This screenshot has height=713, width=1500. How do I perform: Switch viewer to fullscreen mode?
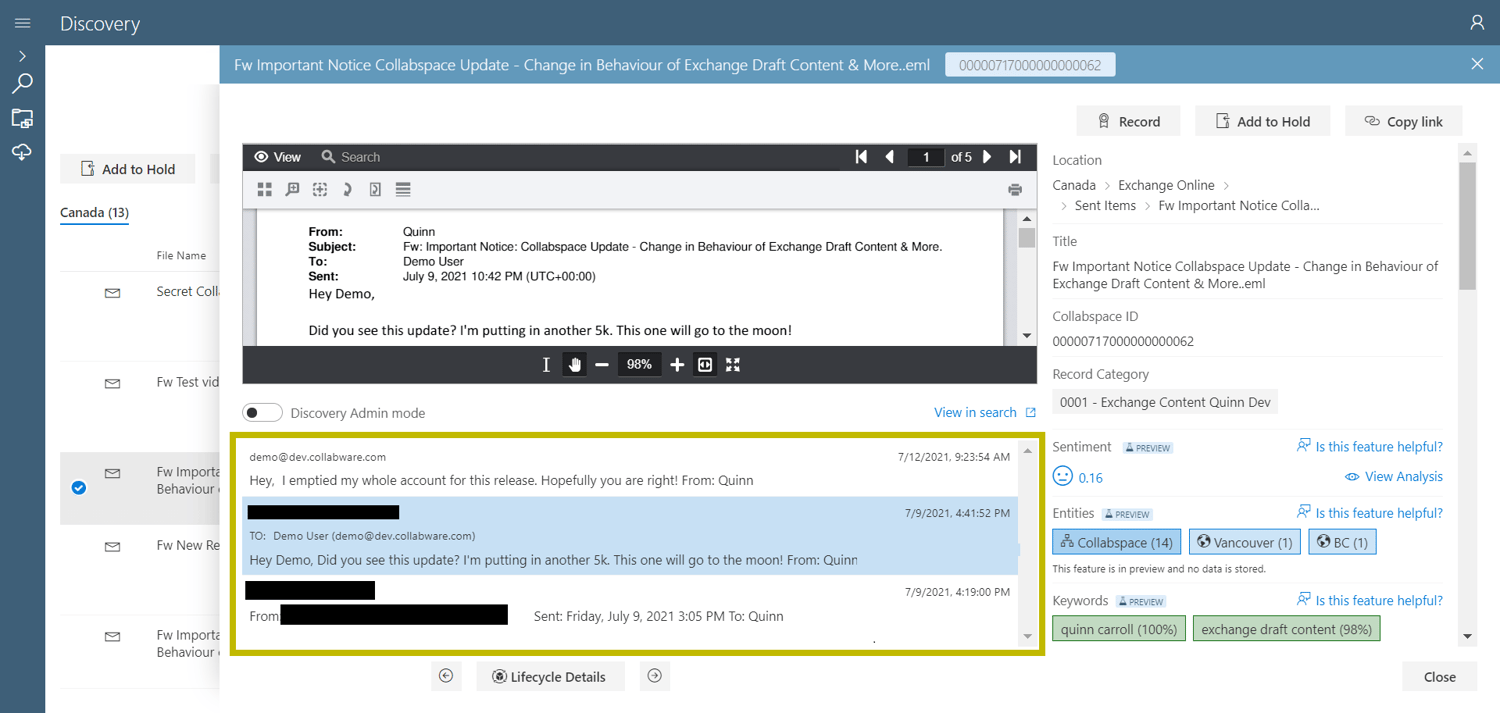pos(733,364)
